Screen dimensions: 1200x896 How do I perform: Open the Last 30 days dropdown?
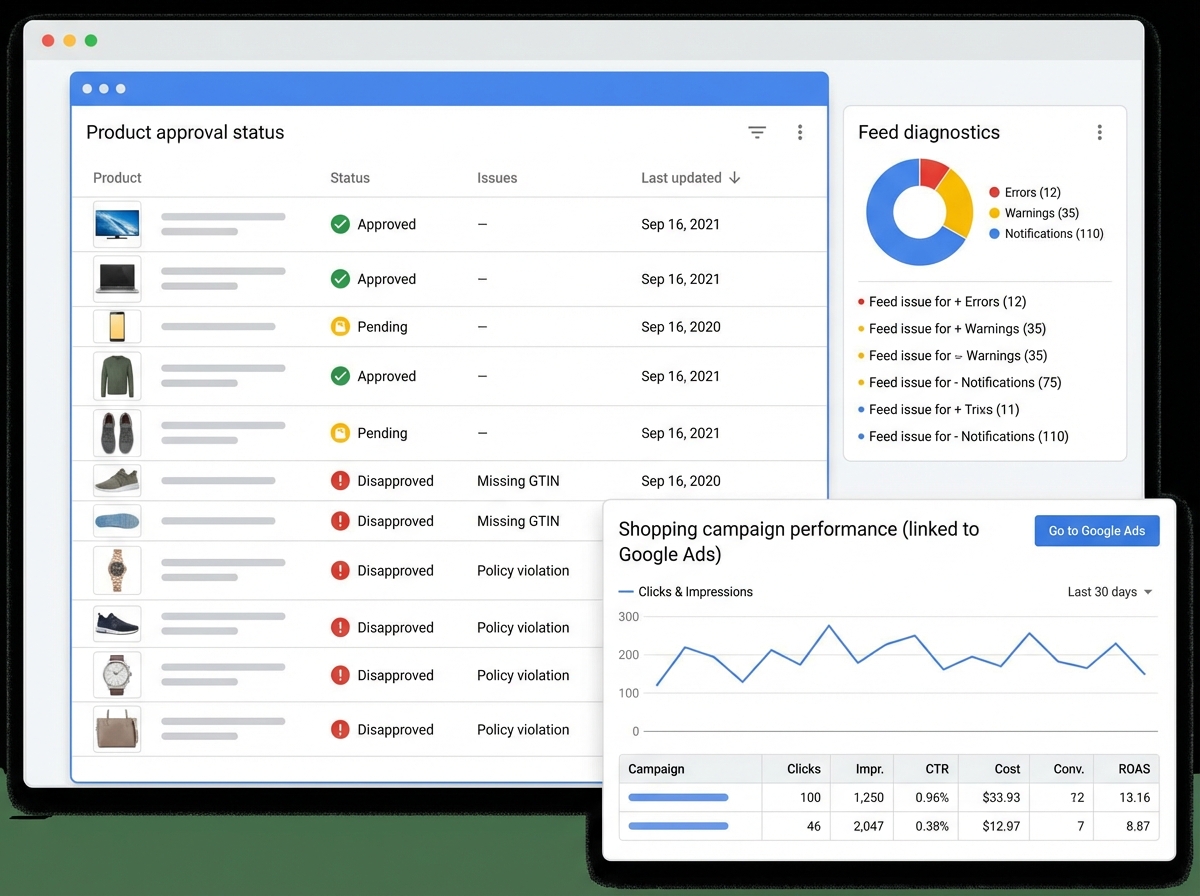click(x=1108, y=592)
